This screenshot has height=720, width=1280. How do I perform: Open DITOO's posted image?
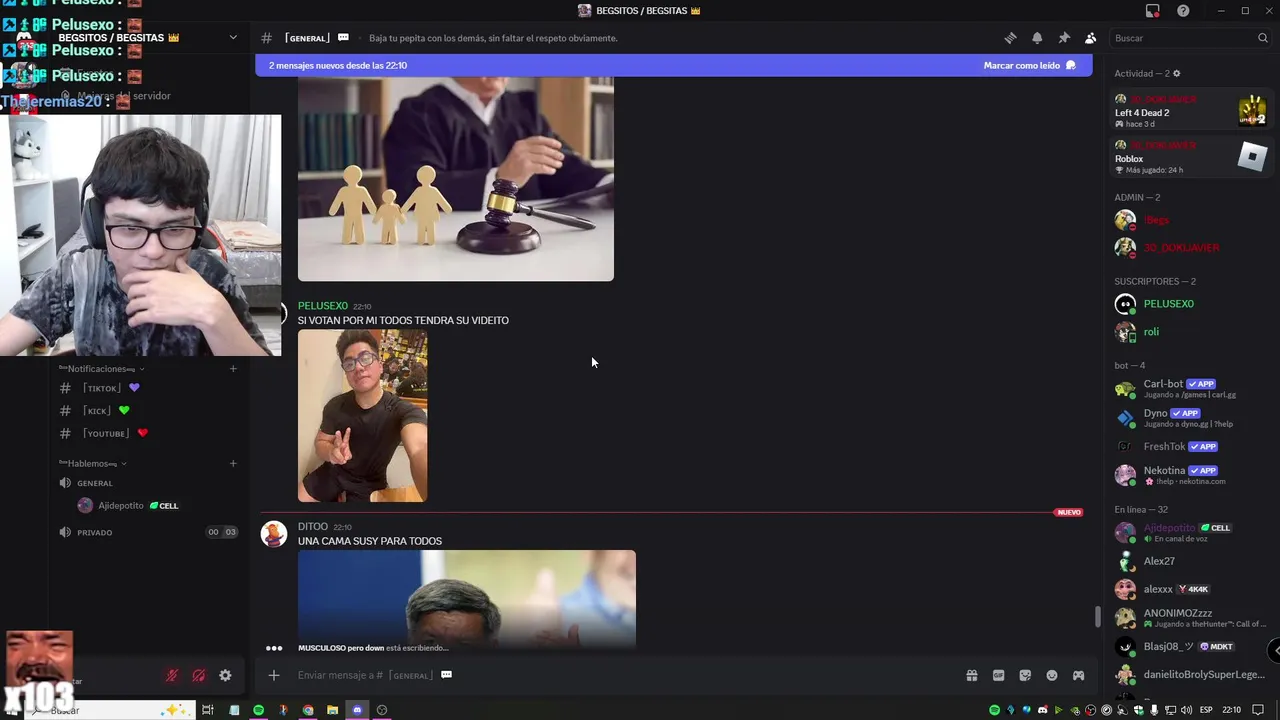tap(466, 598)
